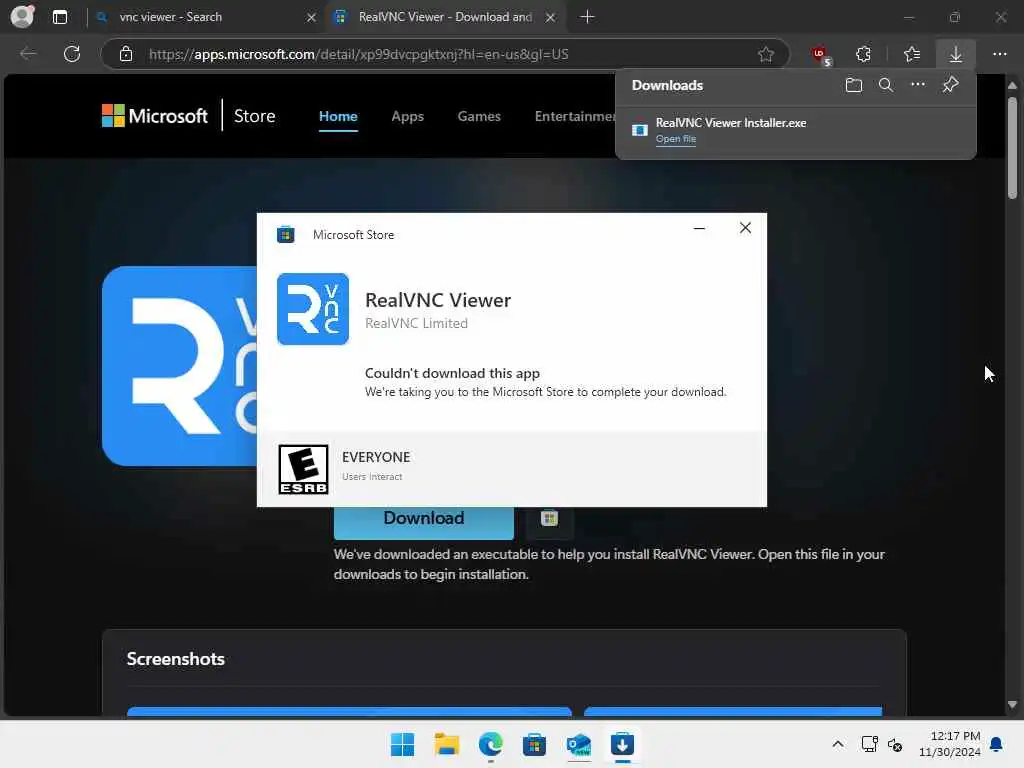Open Outlook from taskbar

(x=579, y=744)
